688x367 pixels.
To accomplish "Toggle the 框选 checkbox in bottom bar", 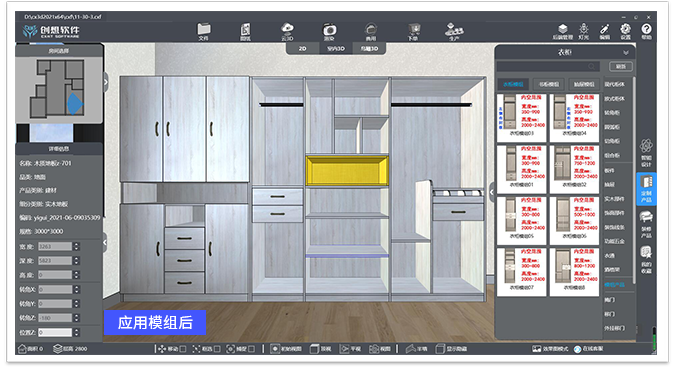I will [217, 349].
